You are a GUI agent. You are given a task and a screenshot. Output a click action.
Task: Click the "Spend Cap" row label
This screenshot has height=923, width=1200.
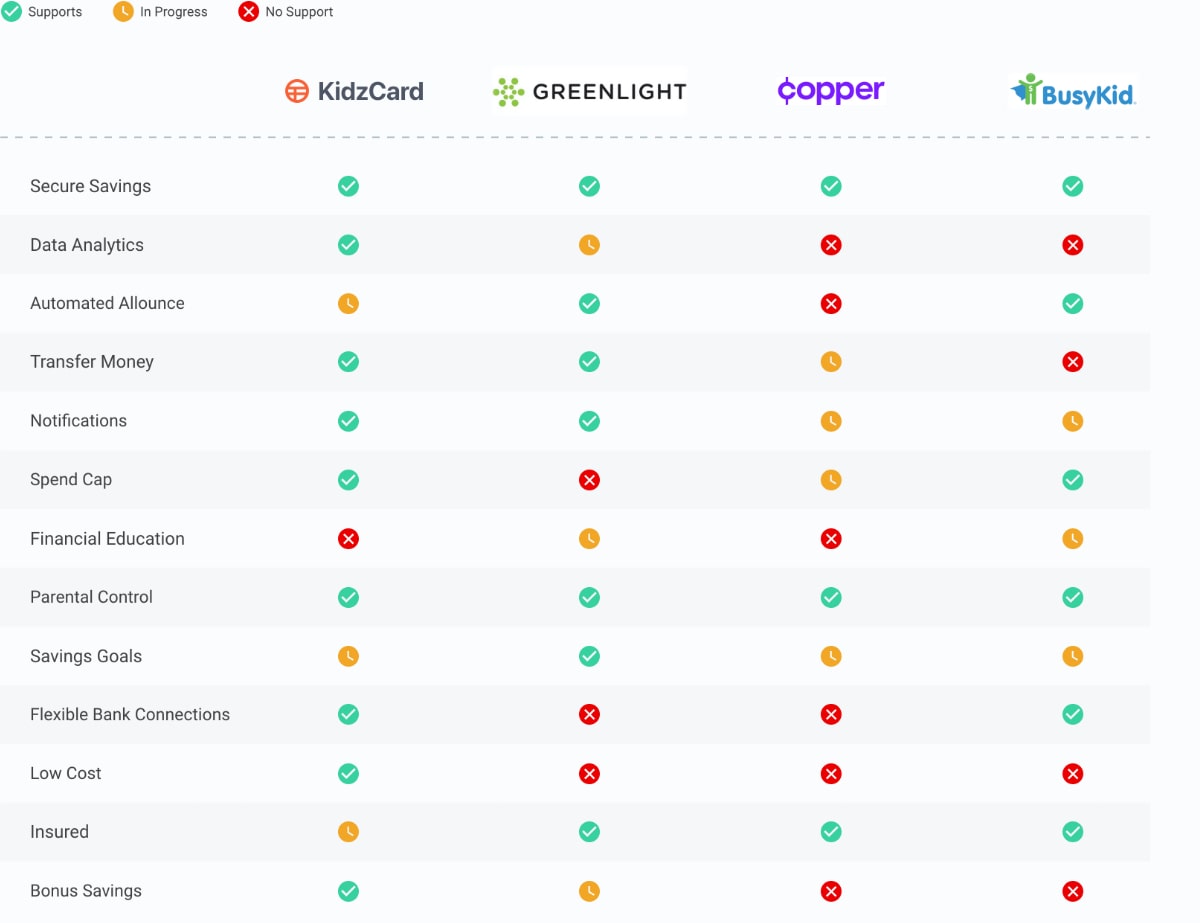[x=71, y=480]
